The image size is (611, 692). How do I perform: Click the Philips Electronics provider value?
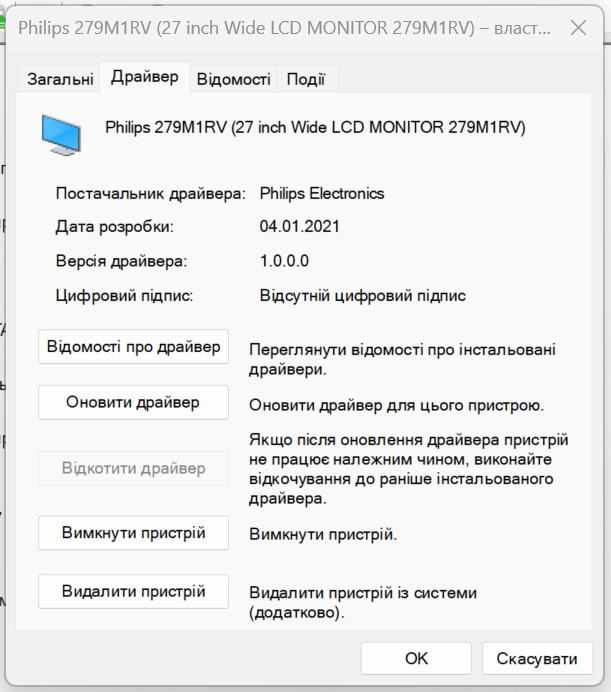coord(321,193)
